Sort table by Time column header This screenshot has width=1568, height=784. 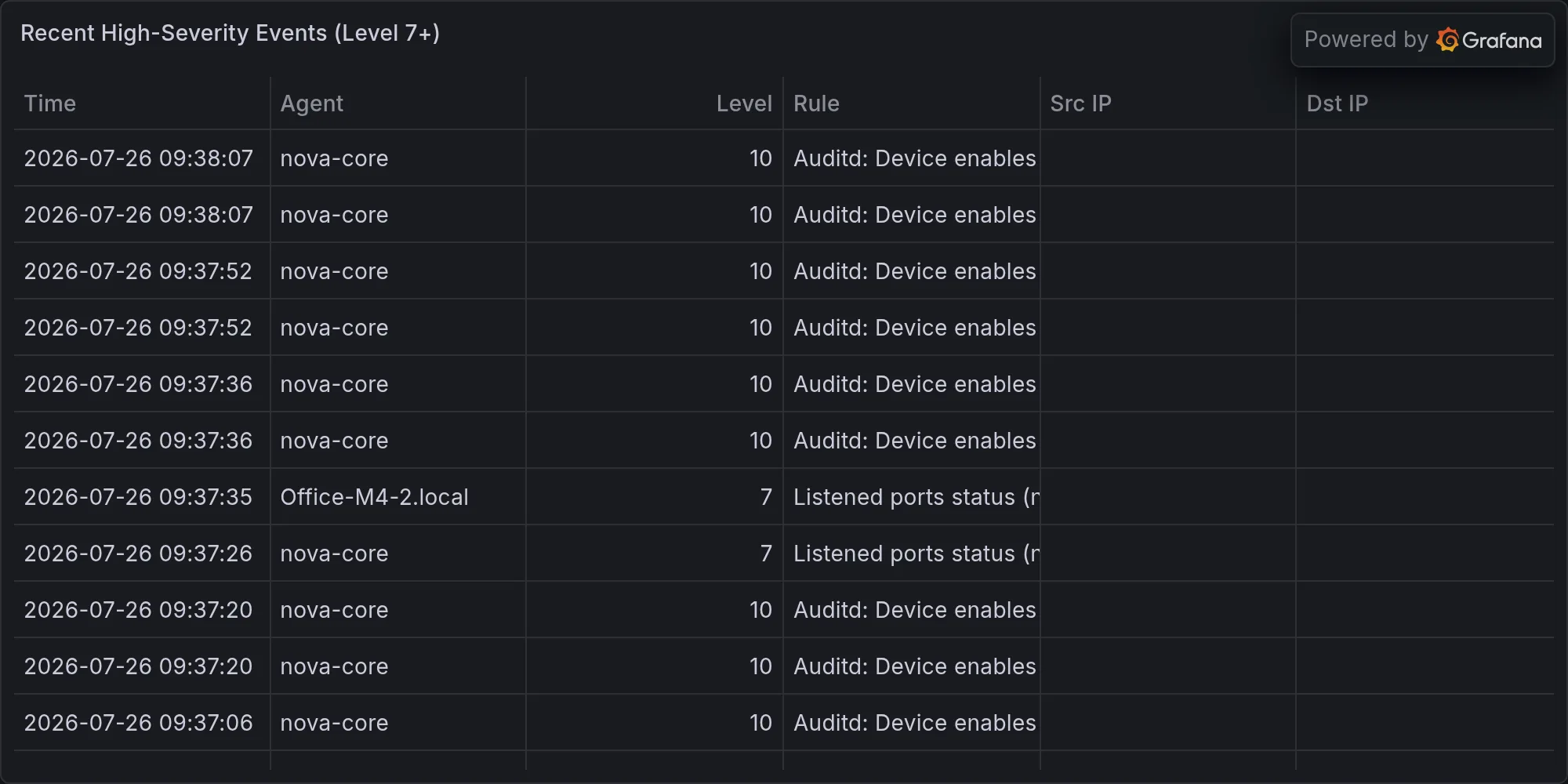click(50, 103)
